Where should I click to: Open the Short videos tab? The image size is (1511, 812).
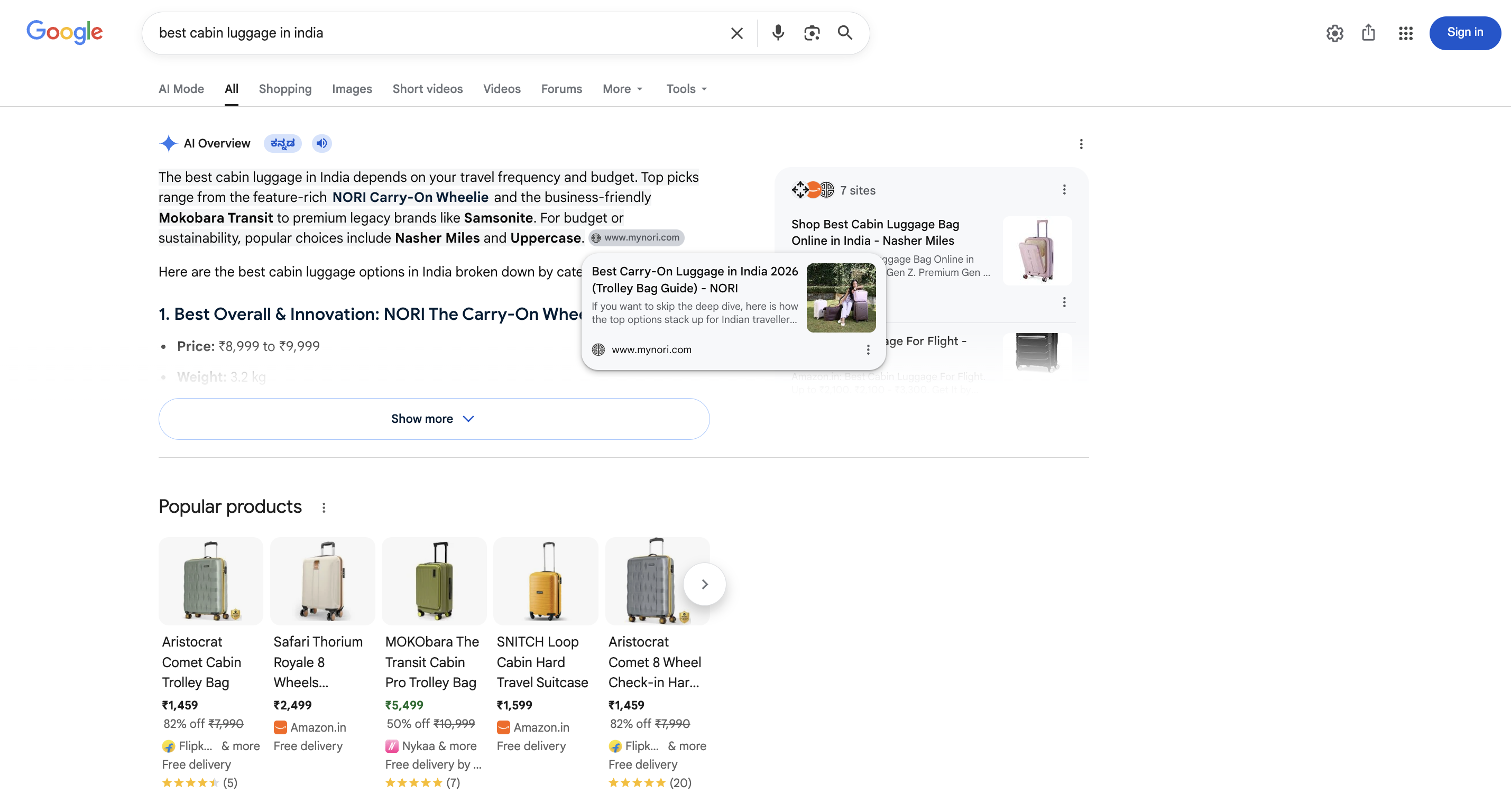pos(428,89)
